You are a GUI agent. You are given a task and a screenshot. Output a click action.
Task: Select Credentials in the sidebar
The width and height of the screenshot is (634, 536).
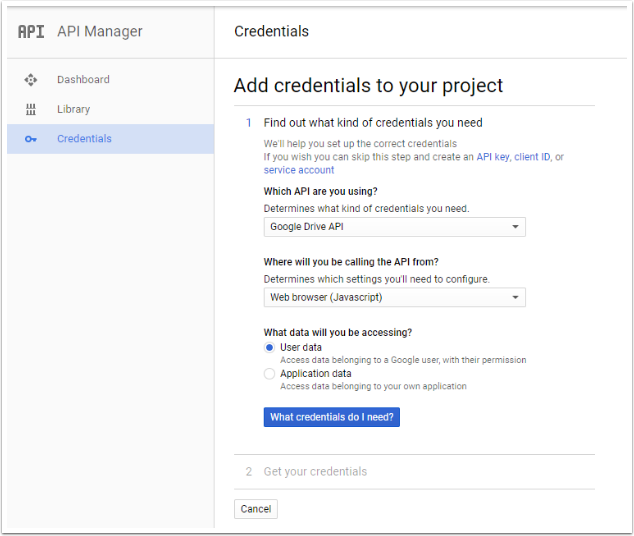(x=110, y=139)
